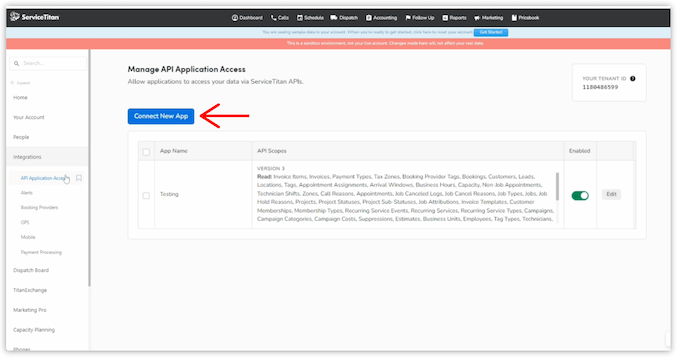Screen dimensions: 680x360
Task: Open Capacity Planning in the sidebar
Action: point(34,330)
